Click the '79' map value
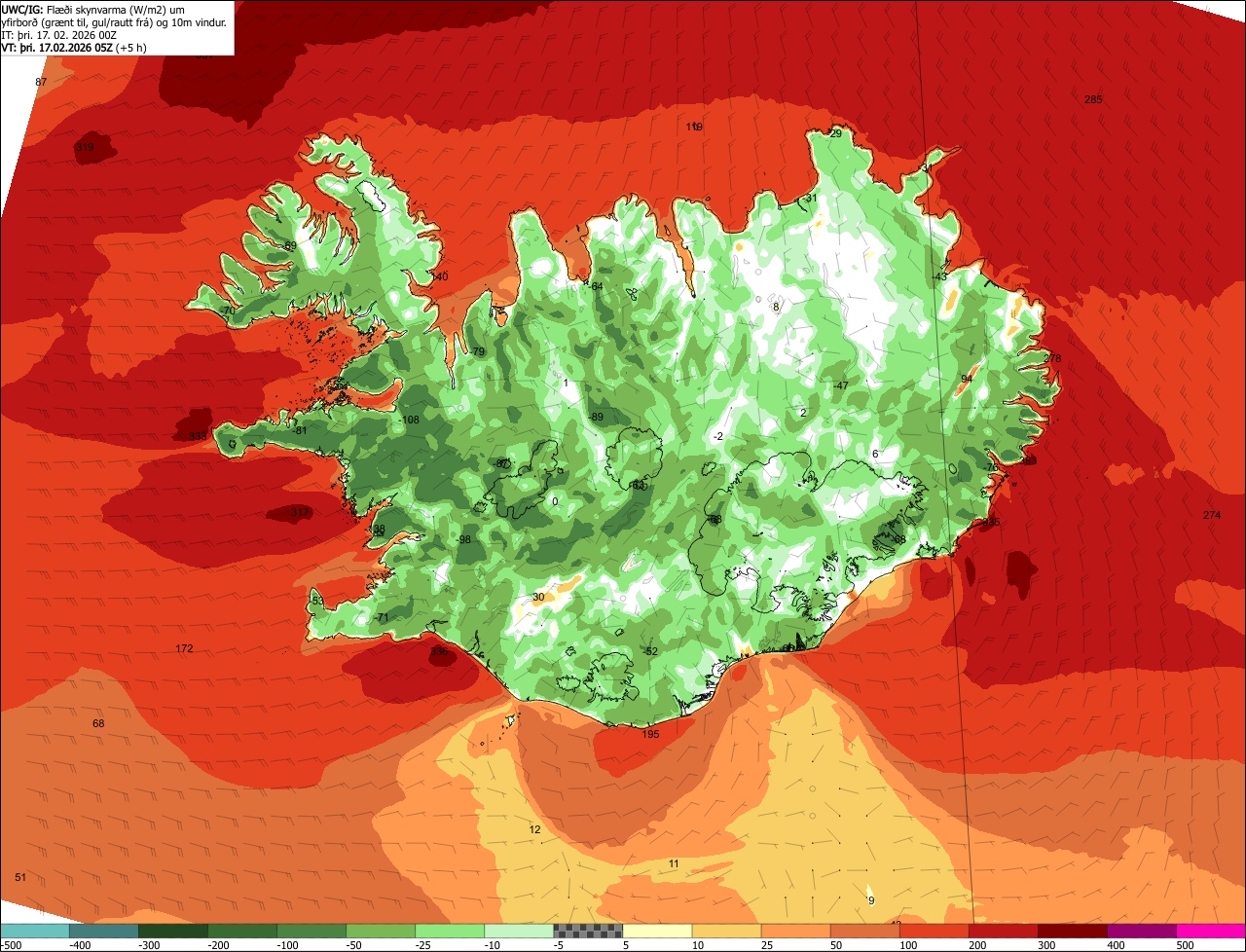Viewport: 1246px width, 952px height. 478,351
